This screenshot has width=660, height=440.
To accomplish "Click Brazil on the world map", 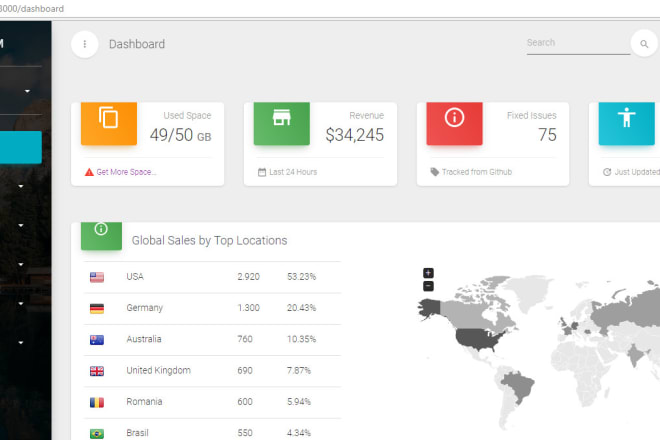I will click(x=519, y=385).
